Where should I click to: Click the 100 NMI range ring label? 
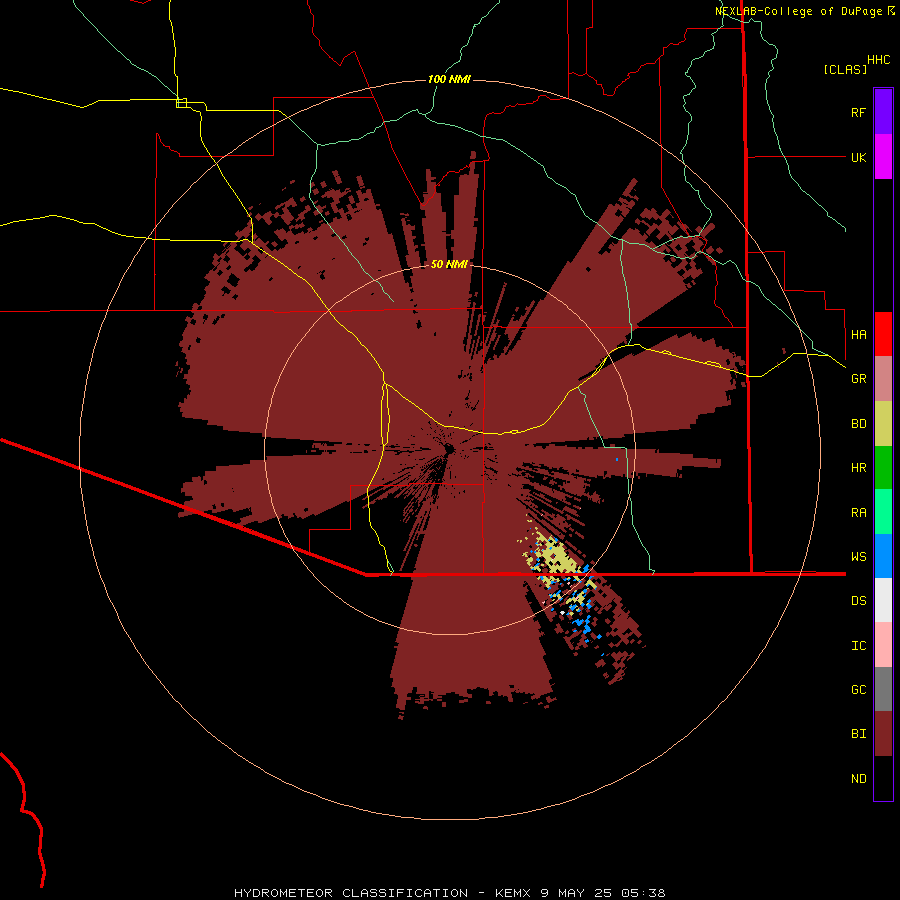click(x=449, y=79)
